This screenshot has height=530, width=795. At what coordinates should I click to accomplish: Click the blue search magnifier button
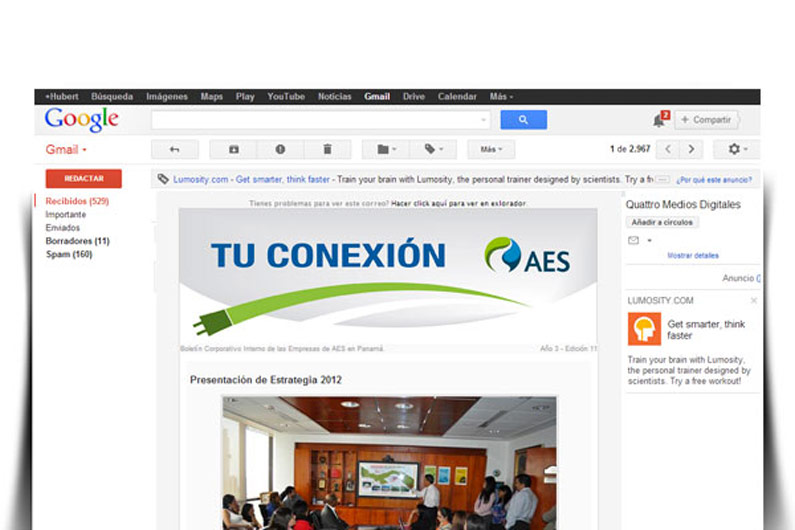pos(523,120)
